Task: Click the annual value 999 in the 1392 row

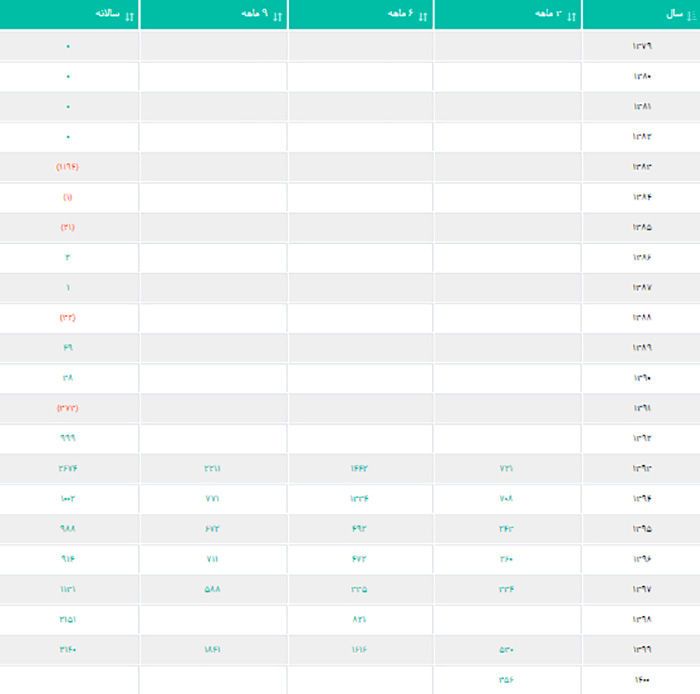Action: click(67, 438)
